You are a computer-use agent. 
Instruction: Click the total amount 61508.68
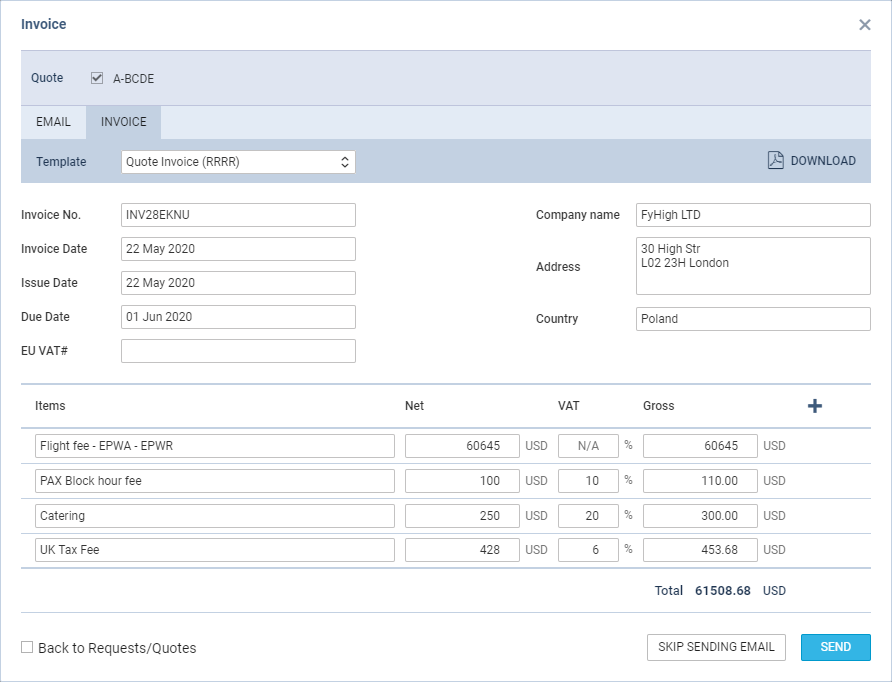722,591
